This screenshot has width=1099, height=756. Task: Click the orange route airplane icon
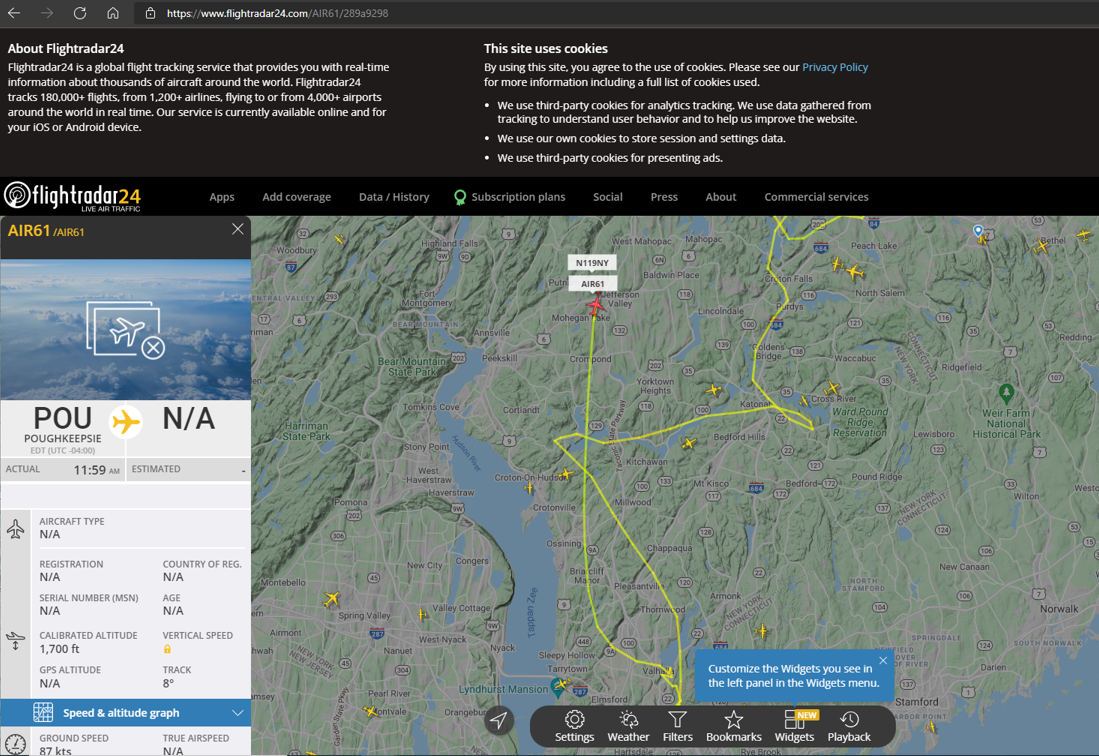click(126, 422)
